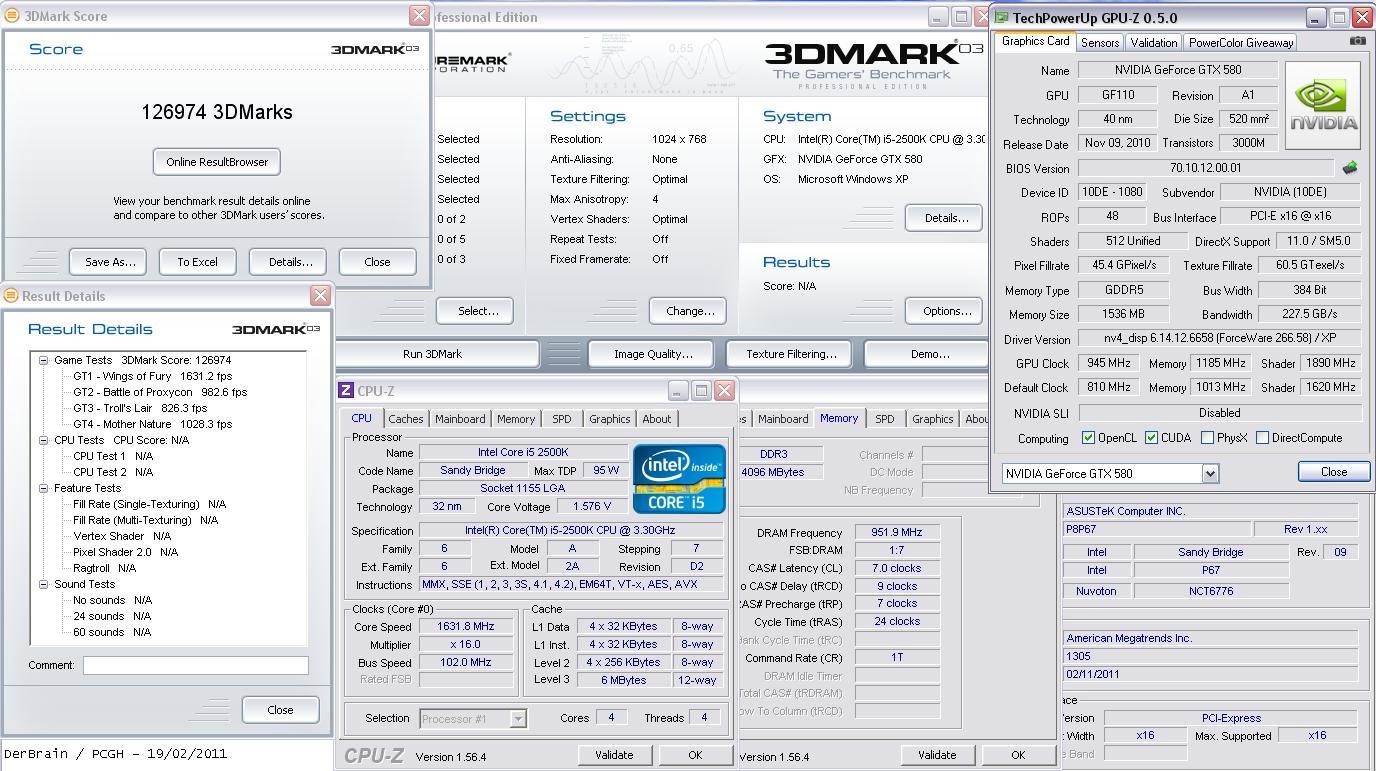This screenshot has height=771, width=1376.
Task: Click Close button in GPU-Z window
Action: point(1333,472)
